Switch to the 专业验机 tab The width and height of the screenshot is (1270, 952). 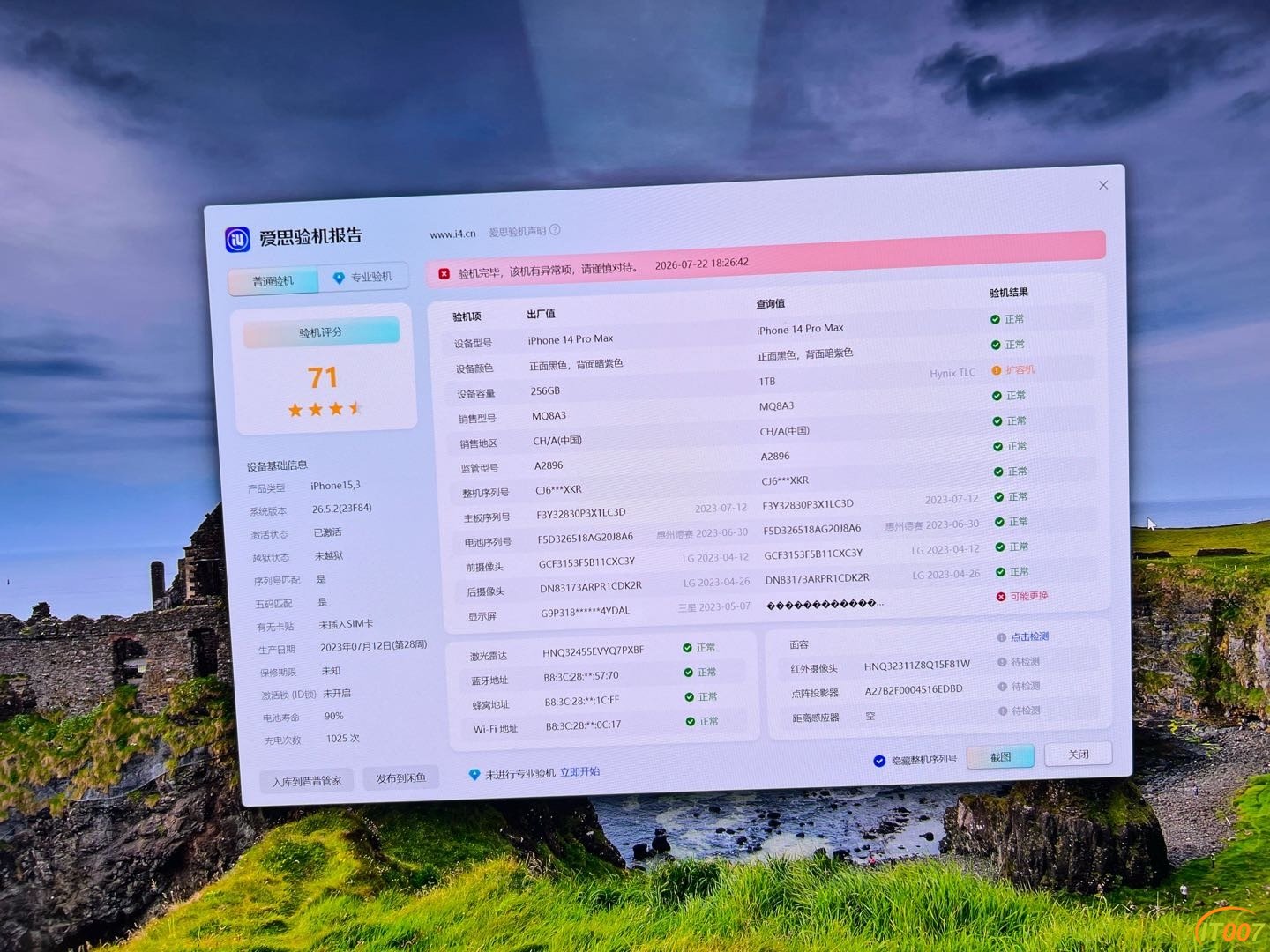[x=363, y=277]
